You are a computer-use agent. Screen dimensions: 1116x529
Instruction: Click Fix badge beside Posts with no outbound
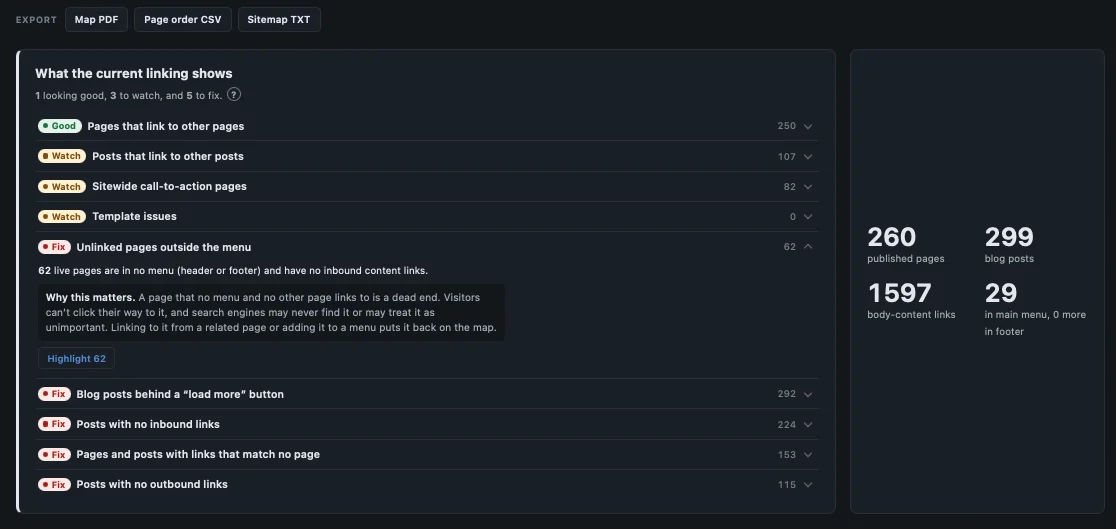54,484
